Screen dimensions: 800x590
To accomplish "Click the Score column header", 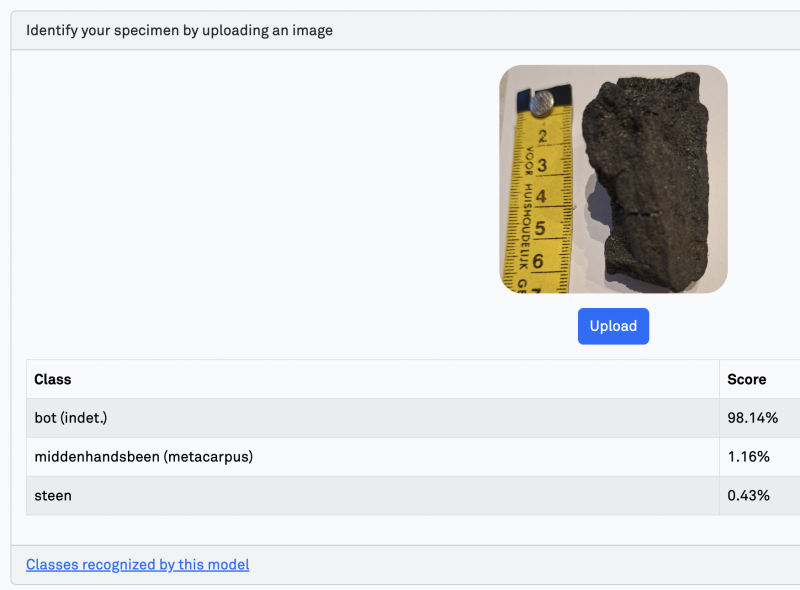I will [x=745, y=379].
